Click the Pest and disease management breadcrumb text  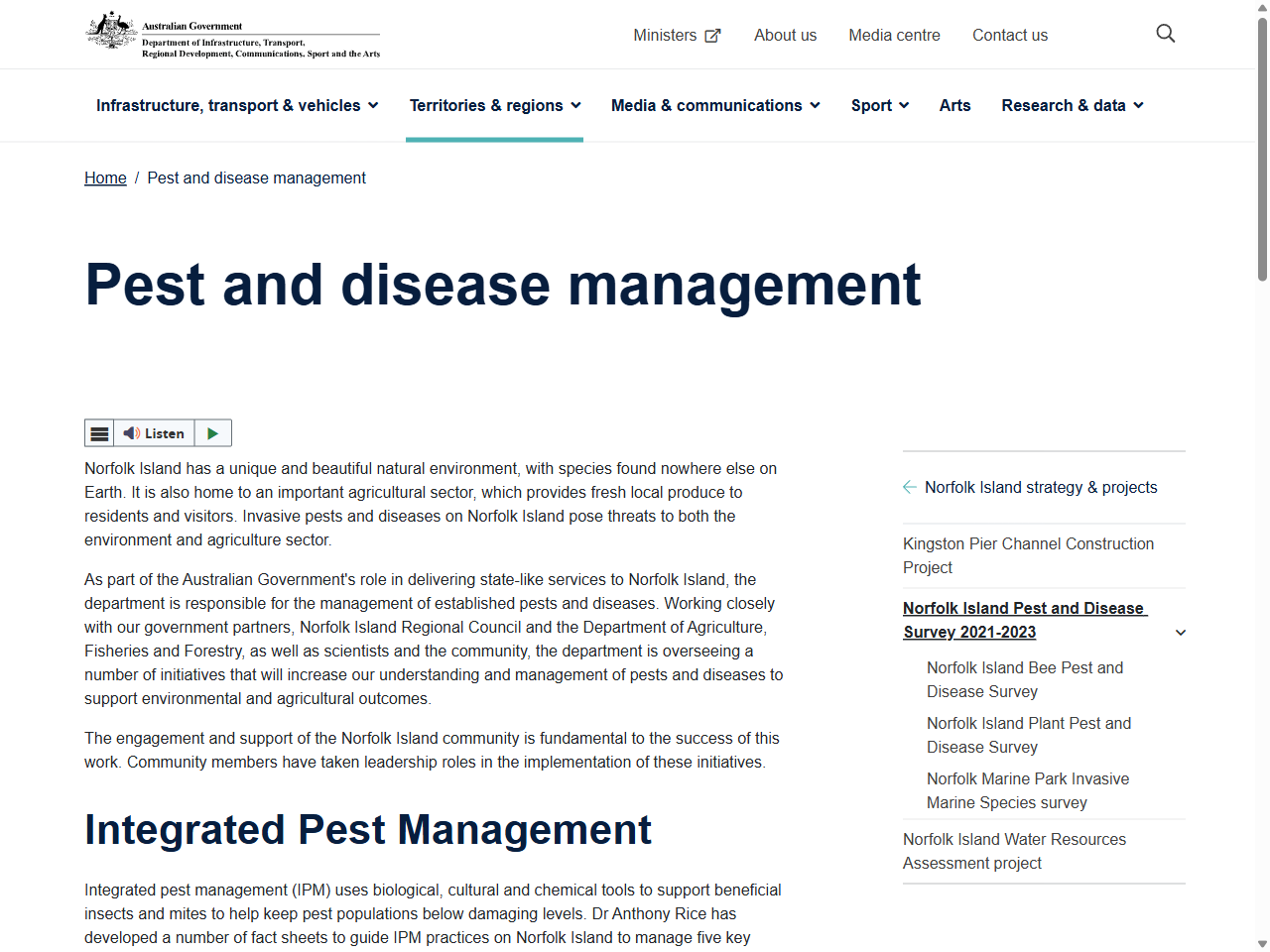[257, 178]
